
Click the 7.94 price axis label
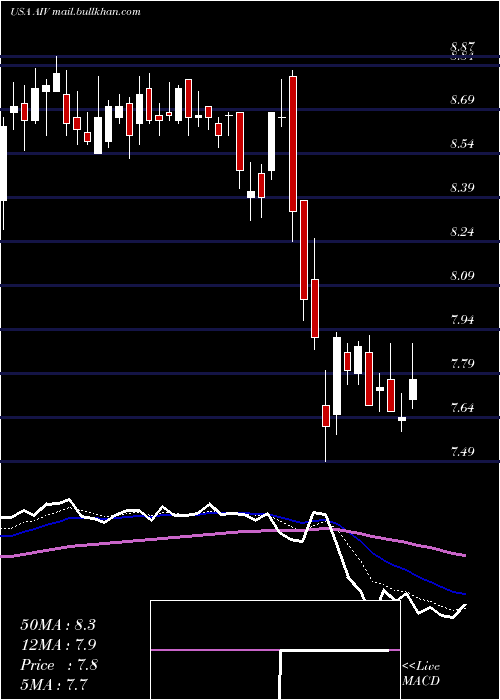(x=462, y=320)
